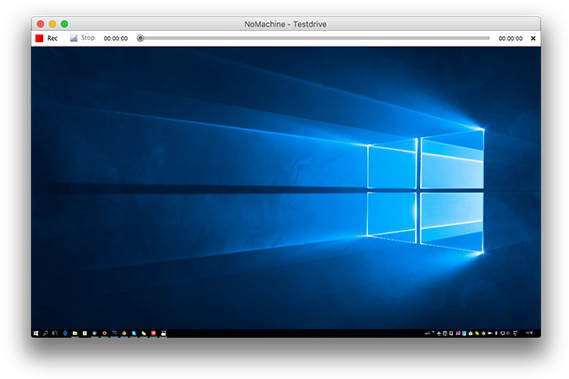The image size is (569, 379).
Task: Launch Microsoft Edge from the taskbar
Action: click(65, 333)
